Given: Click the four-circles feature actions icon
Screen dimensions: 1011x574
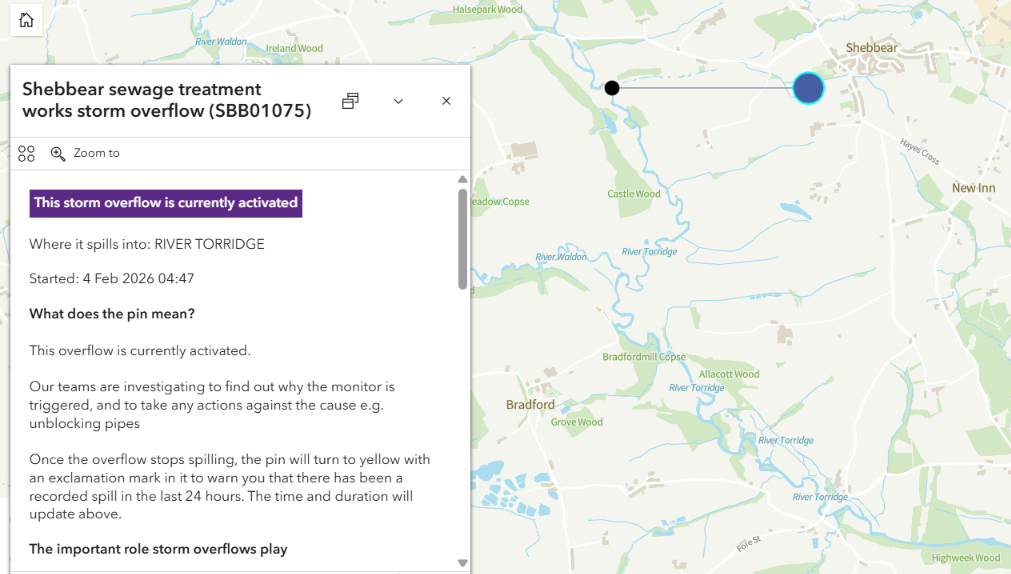Looking at the screenshot, I should (x=26, y=153).
